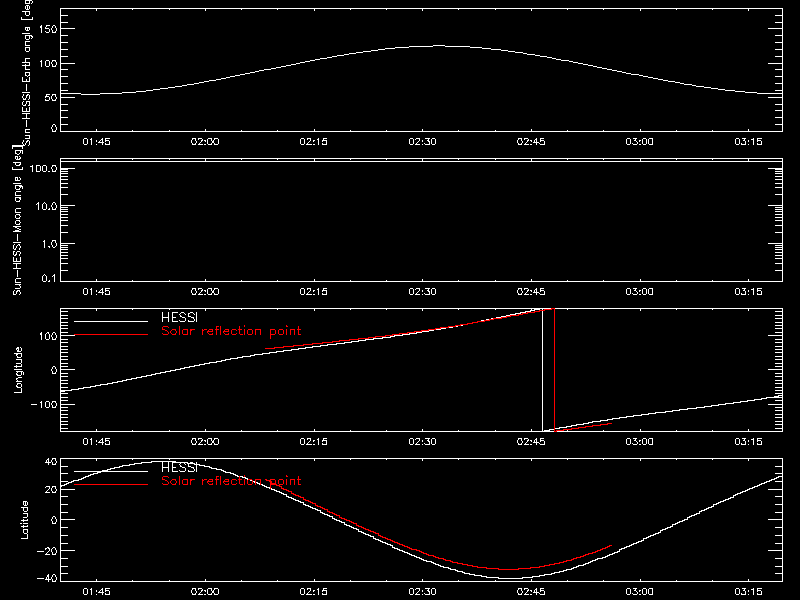Click 03:00 time label under Latitude plot

point(640,592)
